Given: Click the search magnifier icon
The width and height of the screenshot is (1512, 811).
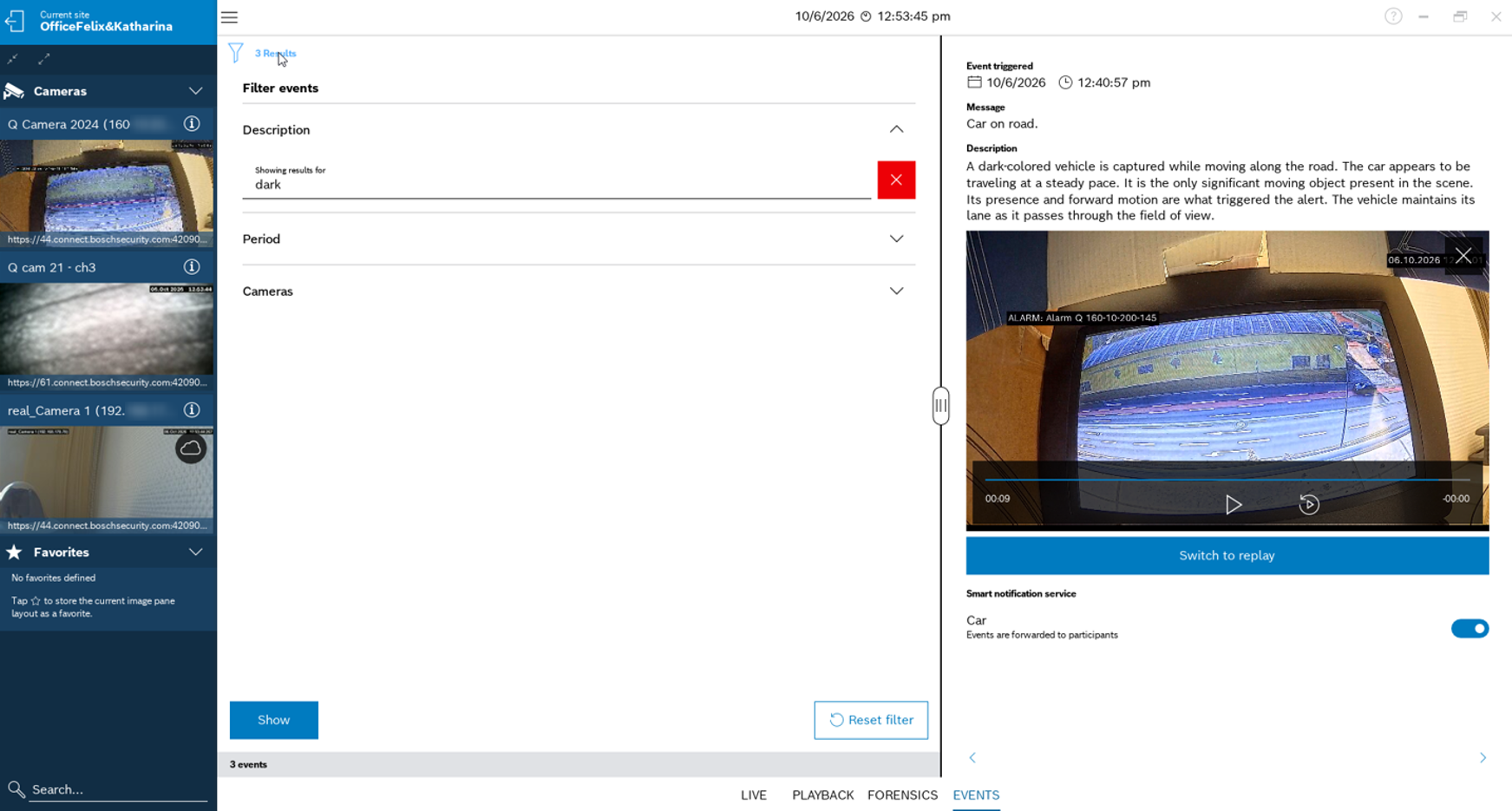Looking at the screenshot, I should 16,789.
